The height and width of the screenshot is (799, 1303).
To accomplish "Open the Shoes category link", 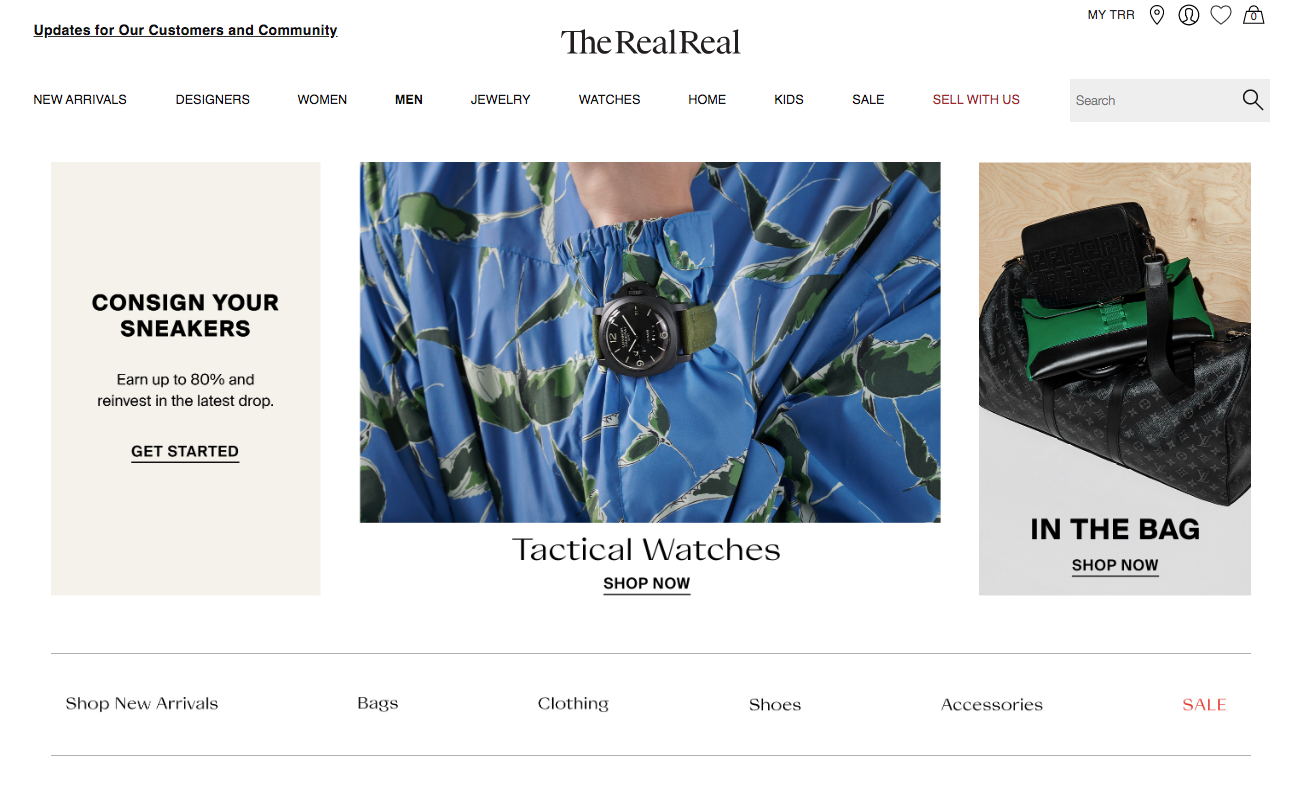I will pyautogui.click(x=775, y=705).
